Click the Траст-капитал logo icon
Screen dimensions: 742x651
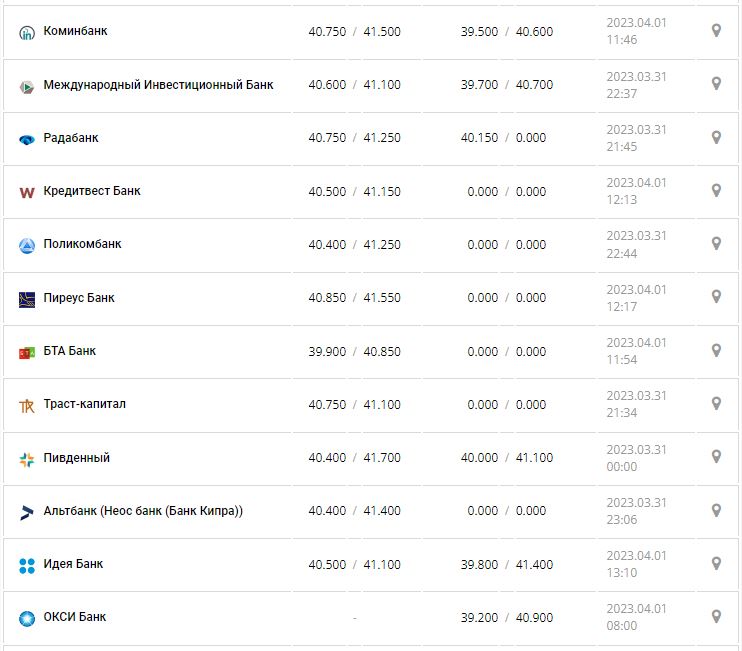(x=27, y=405)
